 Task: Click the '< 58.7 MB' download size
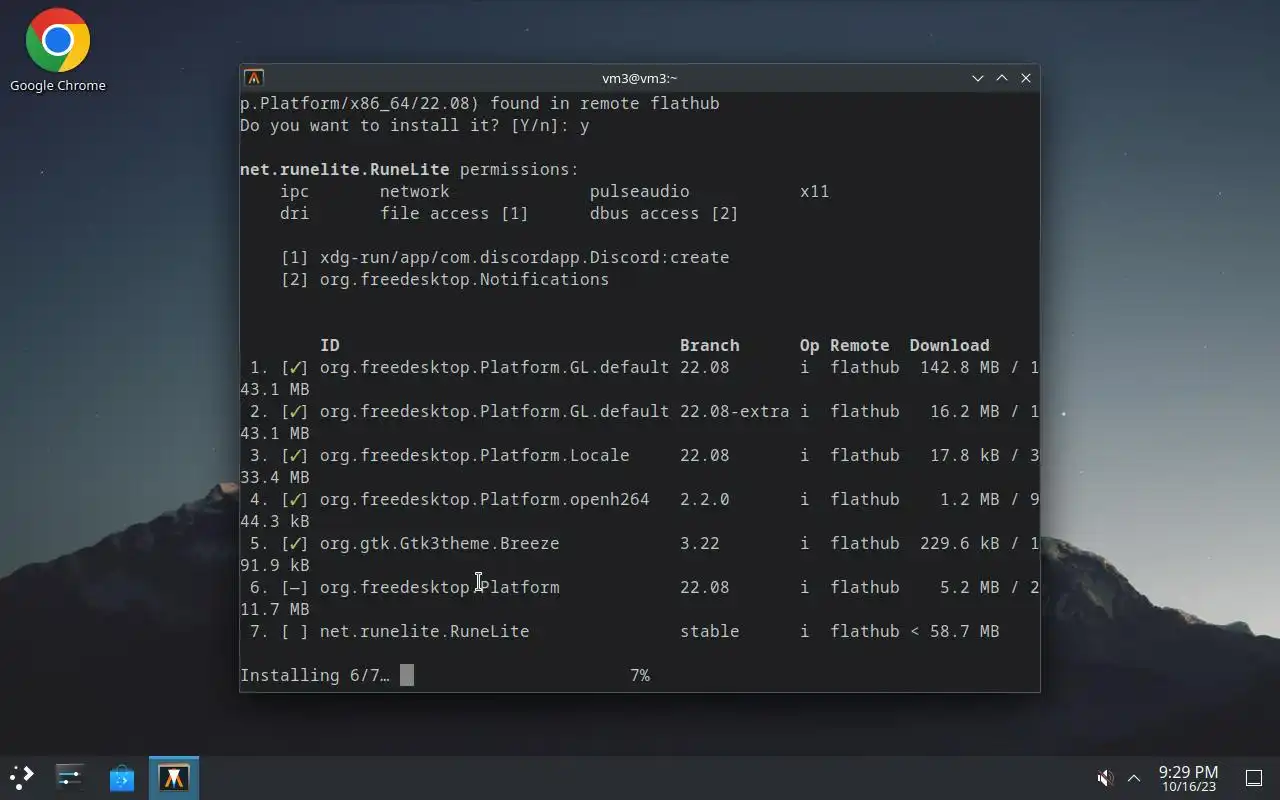click(954, 631)
